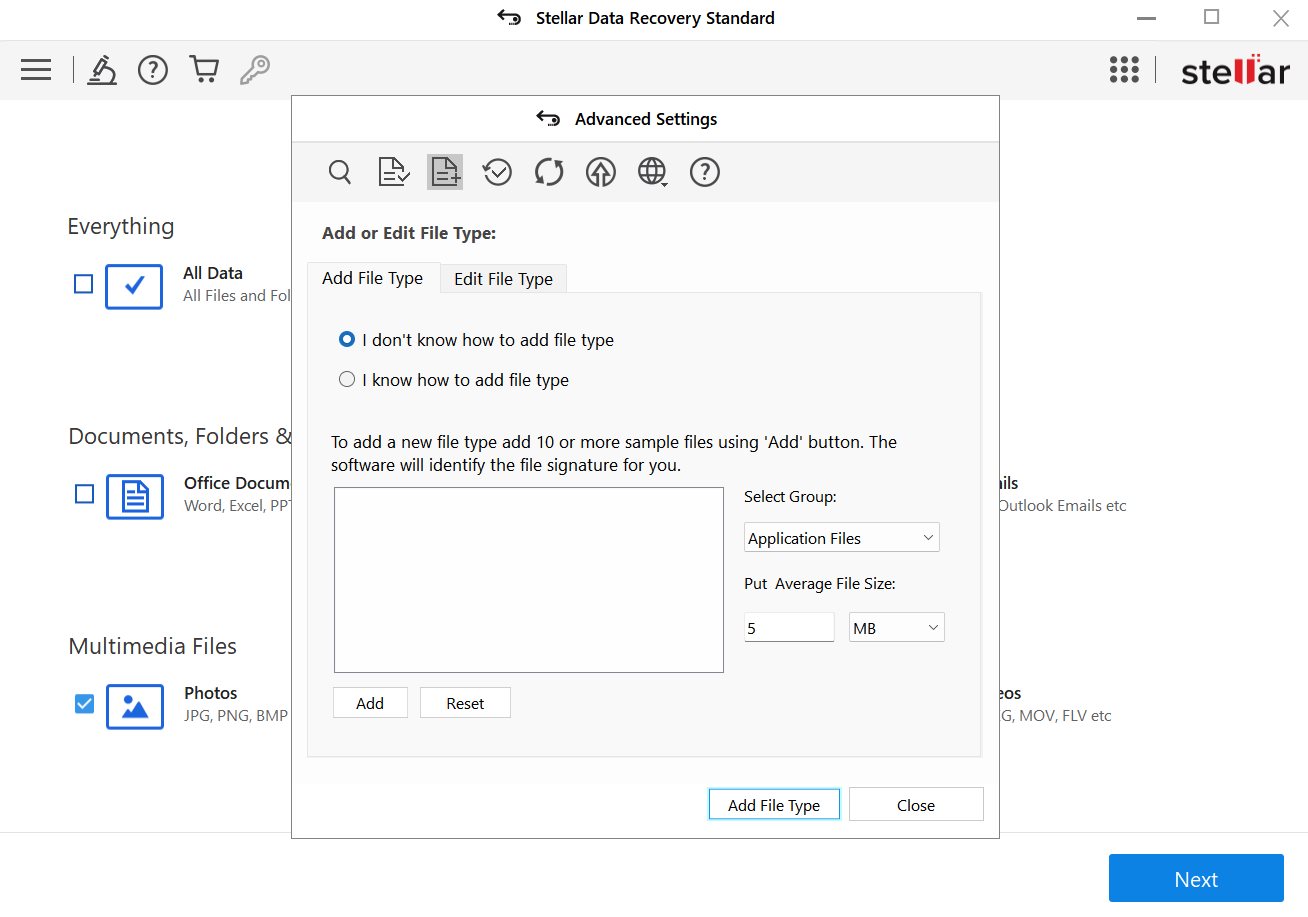Image resolution: width=1308 pixels, height=917 pixels.
Task: Switch to the Edit File Type tab
Action: (503, 279)
